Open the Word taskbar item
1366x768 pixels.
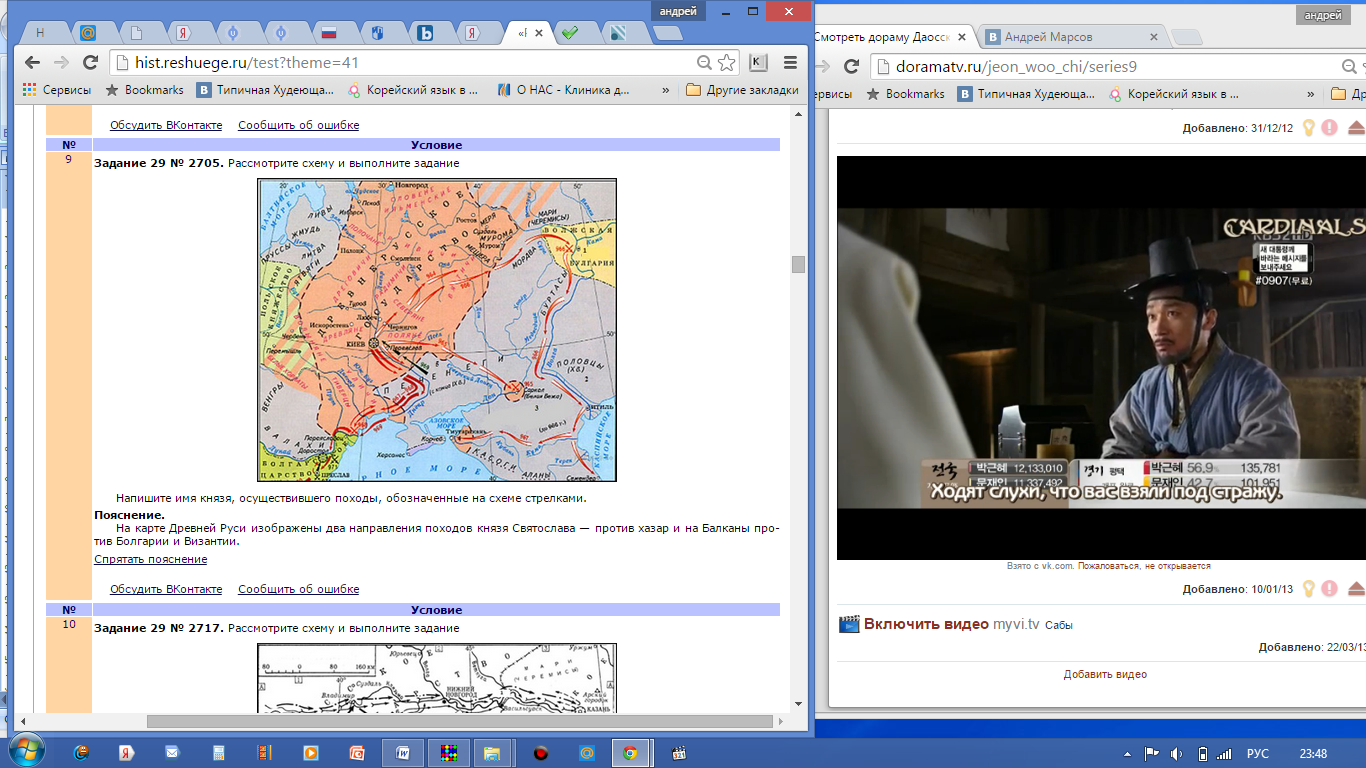[403, 752]
